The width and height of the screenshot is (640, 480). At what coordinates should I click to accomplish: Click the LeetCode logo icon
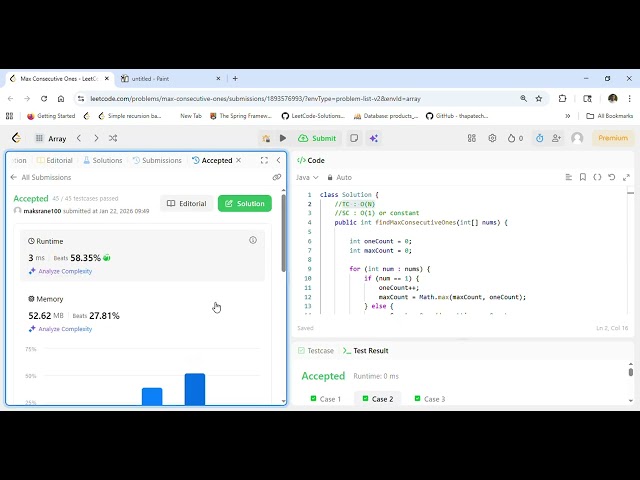[16, 138]
